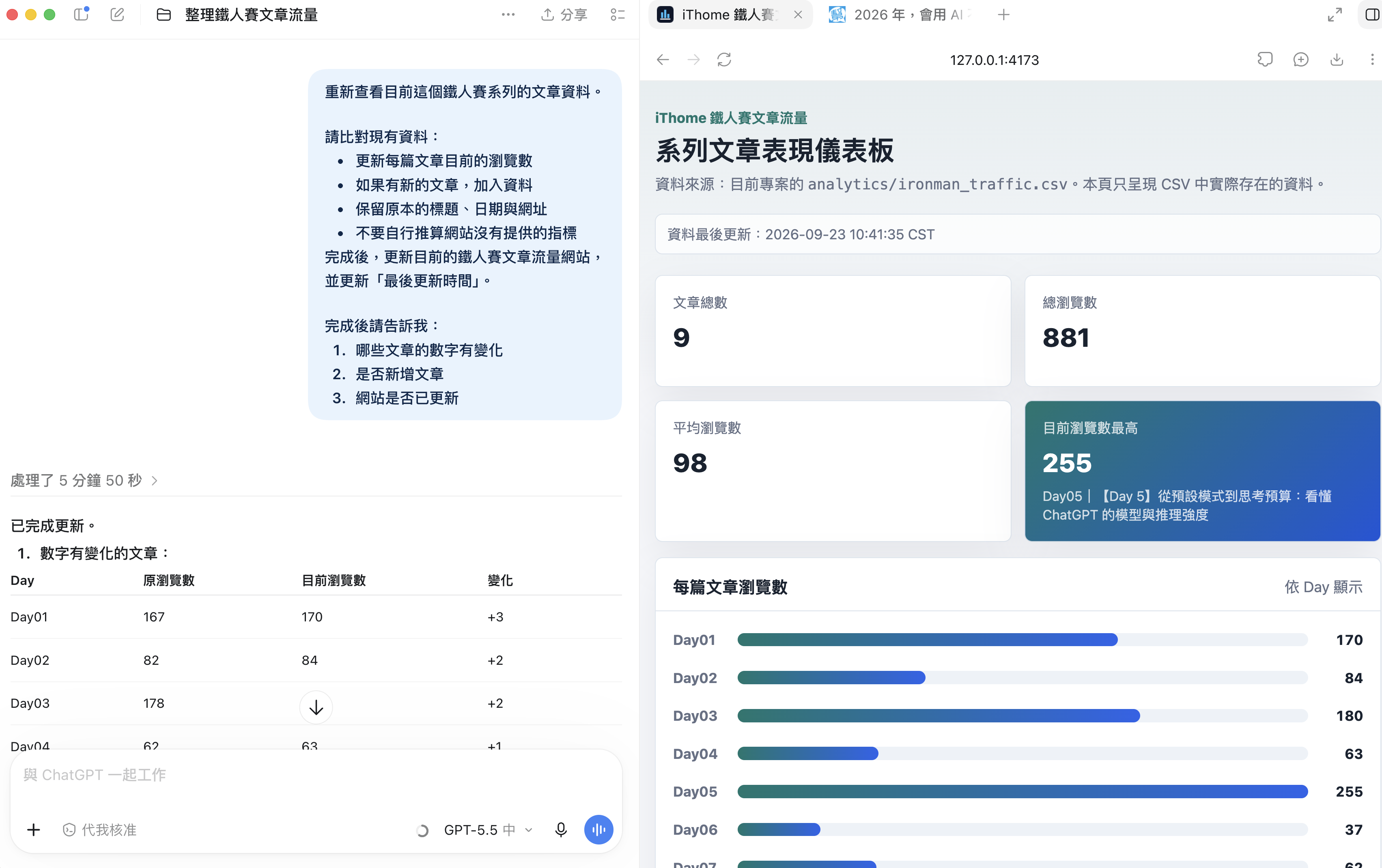This screenshot has height=868, width=1382.
Task: Click the iThome 鐵人賽文章流量 green label
Action: point(731,118)
